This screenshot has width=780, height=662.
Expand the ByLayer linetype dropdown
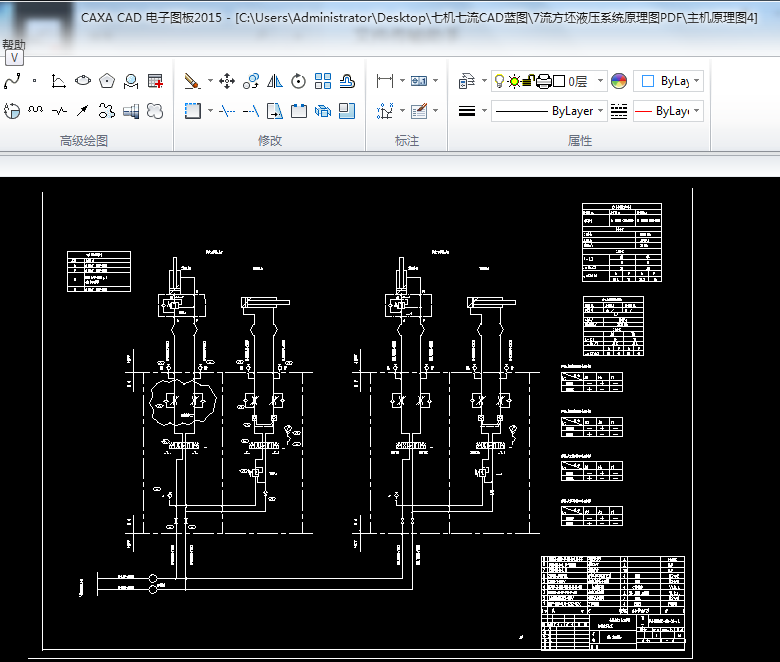tap(600, 111)
